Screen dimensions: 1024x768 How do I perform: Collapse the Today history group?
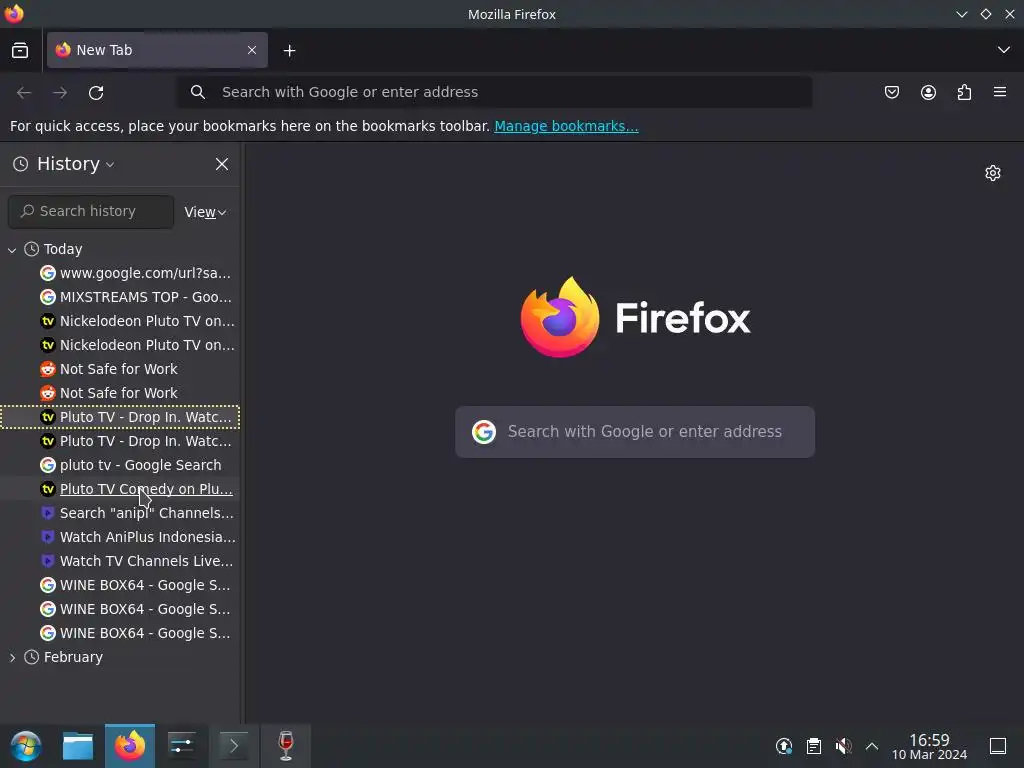[x=12, y=249]
